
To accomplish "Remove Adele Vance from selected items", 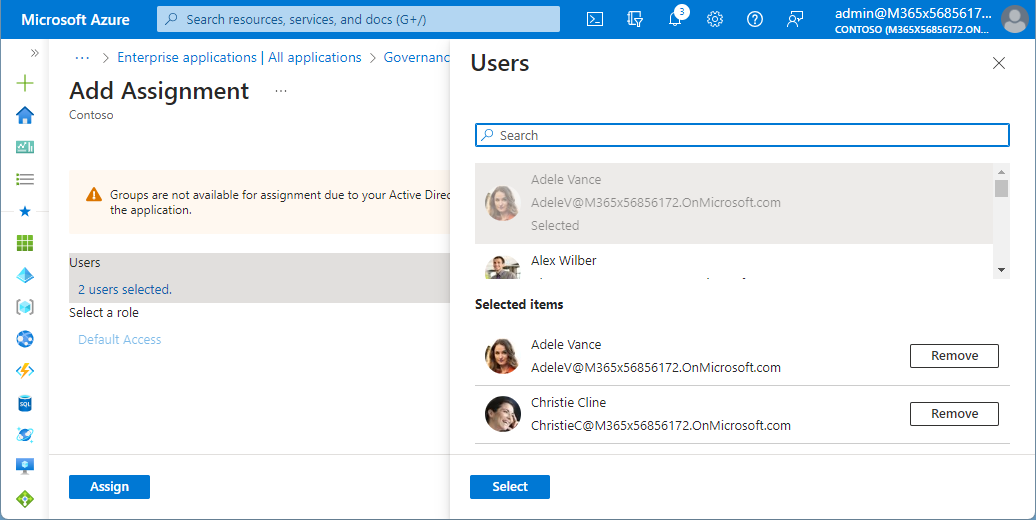I will point(954,356).
